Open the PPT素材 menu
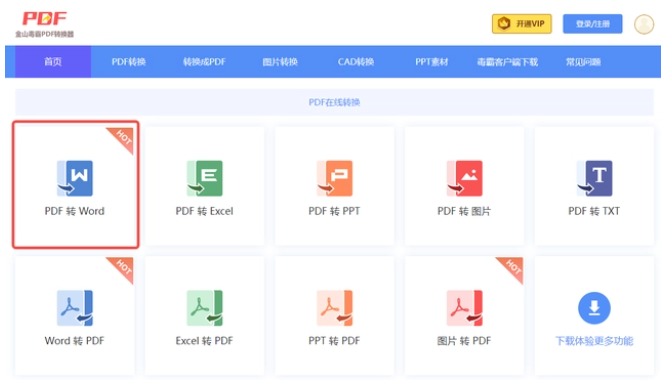Screen dimensions: 666x381 [x=432, y=62]
